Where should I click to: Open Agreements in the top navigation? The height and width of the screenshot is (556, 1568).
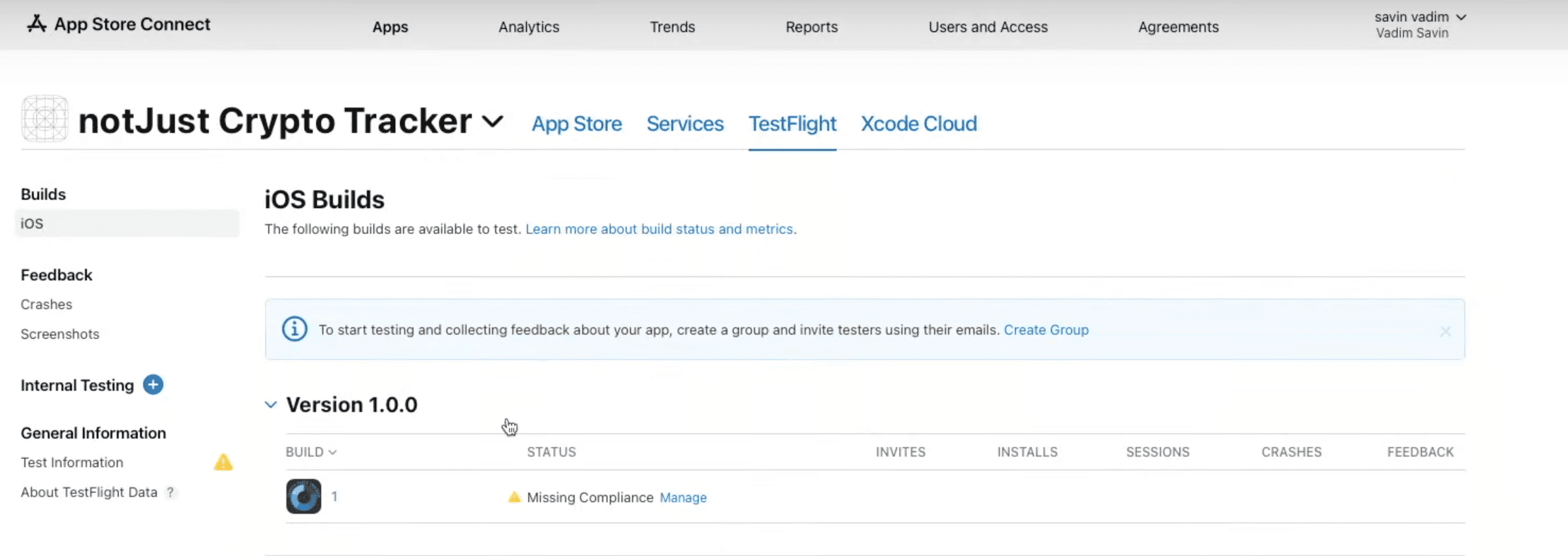1178,27
